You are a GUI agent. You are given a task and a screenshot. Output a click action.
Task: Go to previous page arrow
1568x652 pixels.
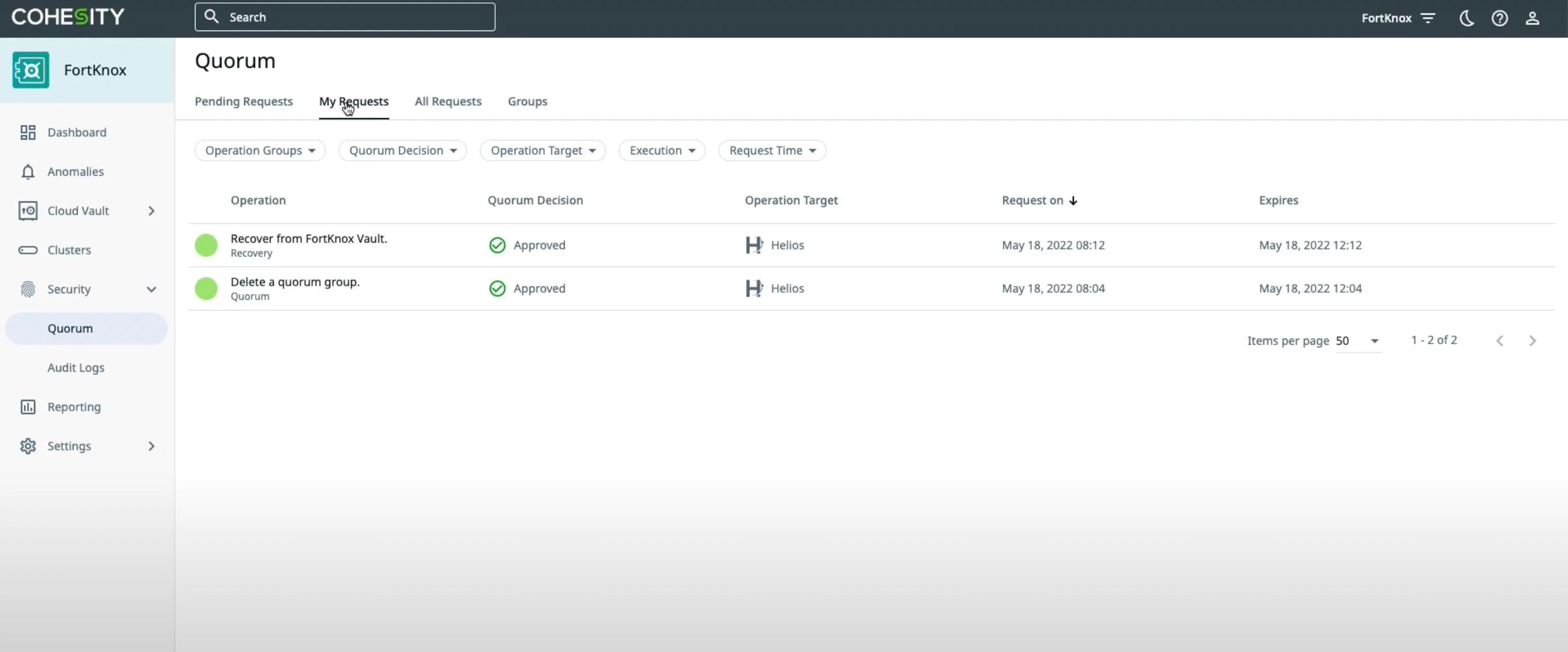click(x=1500, y=341)
